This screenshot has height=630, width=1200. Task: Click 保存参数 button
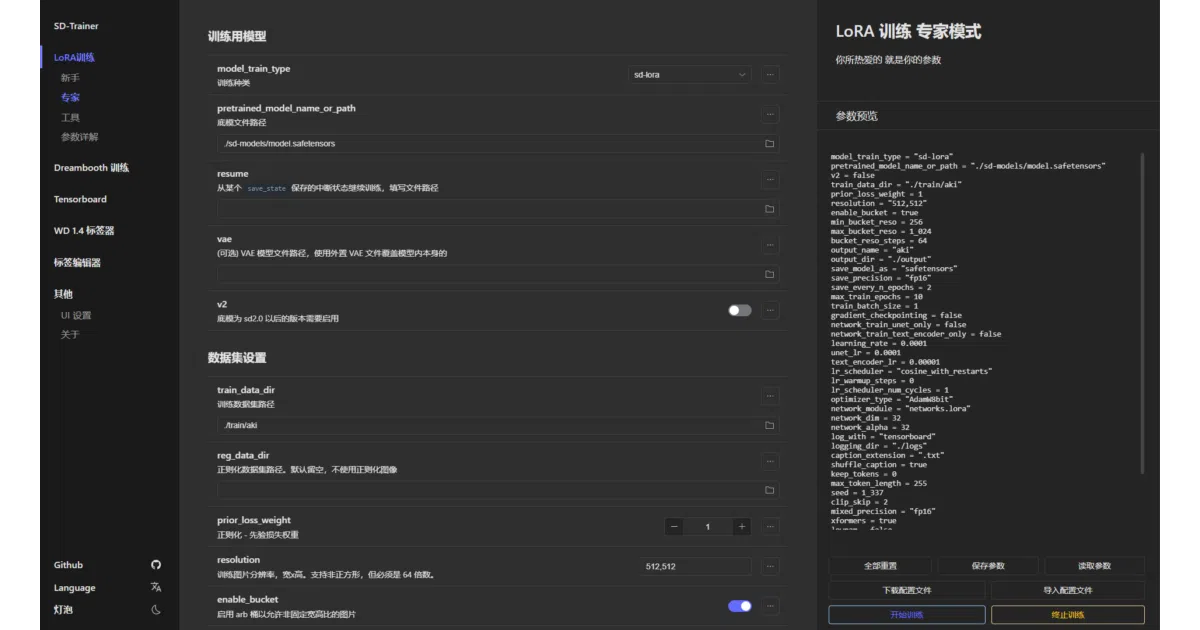(x=987, y=566)
